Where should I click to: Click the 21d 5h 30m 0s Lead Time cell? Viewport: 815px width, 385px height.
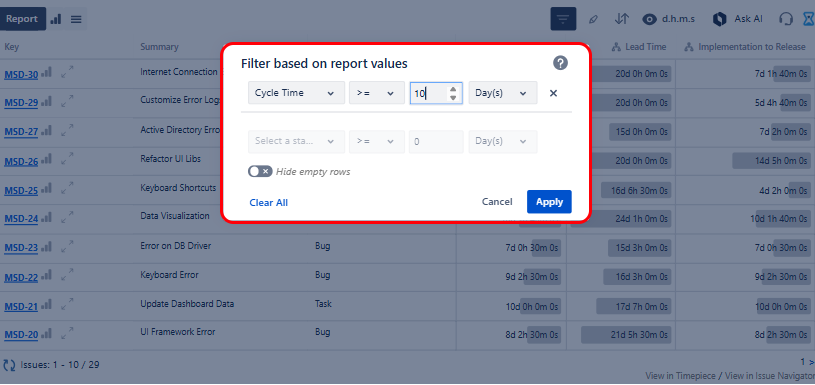tap(626, 335)
